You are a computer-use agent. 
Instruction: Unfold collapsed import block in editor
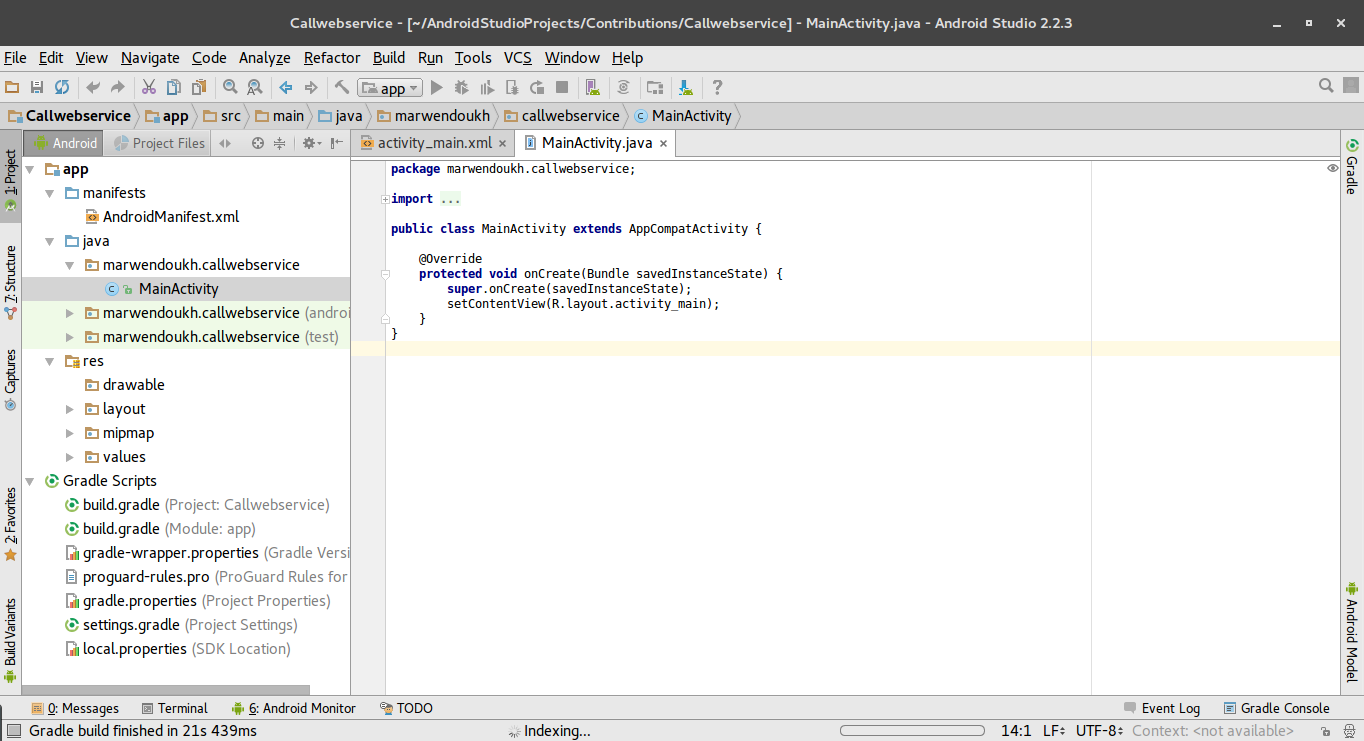point(385,199)
